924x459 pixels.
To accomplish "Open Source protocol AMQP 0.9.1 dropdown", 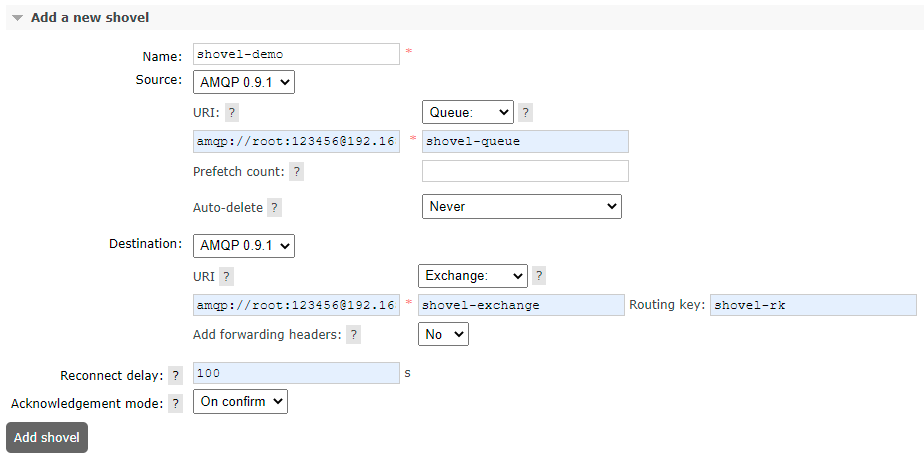I will tap(244, 82).
